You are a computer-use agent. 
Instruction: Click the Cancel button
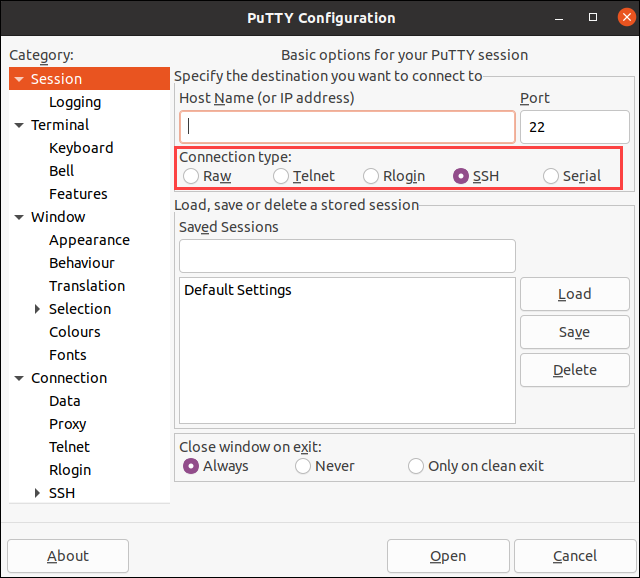tap(575, 556)
